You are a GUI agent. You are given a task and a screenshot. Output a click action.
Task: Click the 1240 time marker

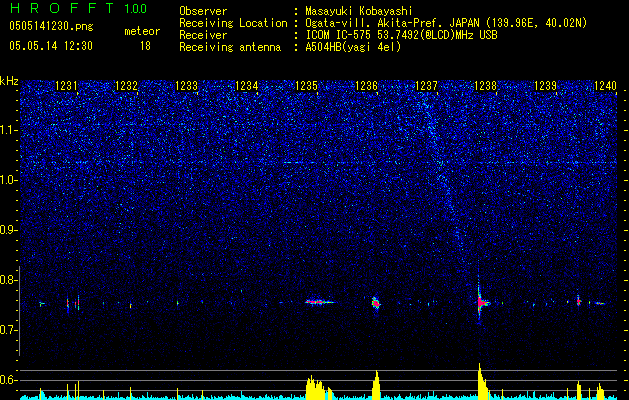point(605,86)
